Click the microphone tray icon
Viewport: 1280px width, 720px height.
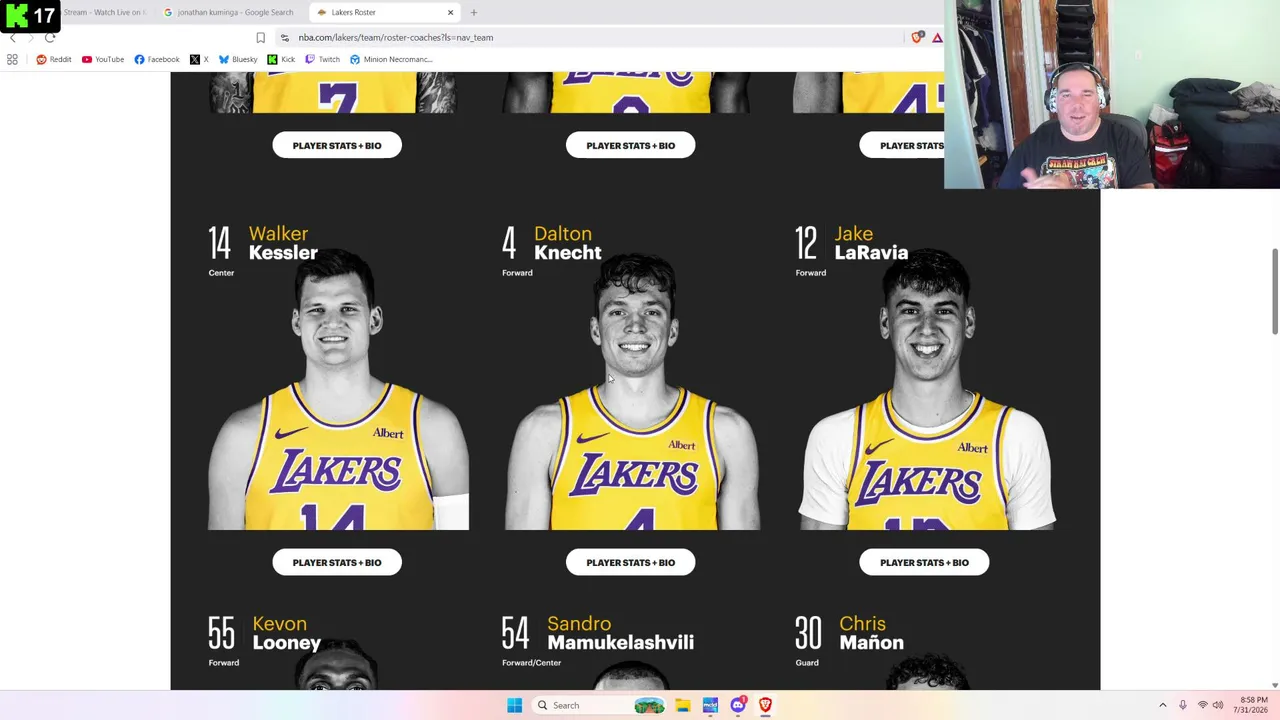[1182, 705]
